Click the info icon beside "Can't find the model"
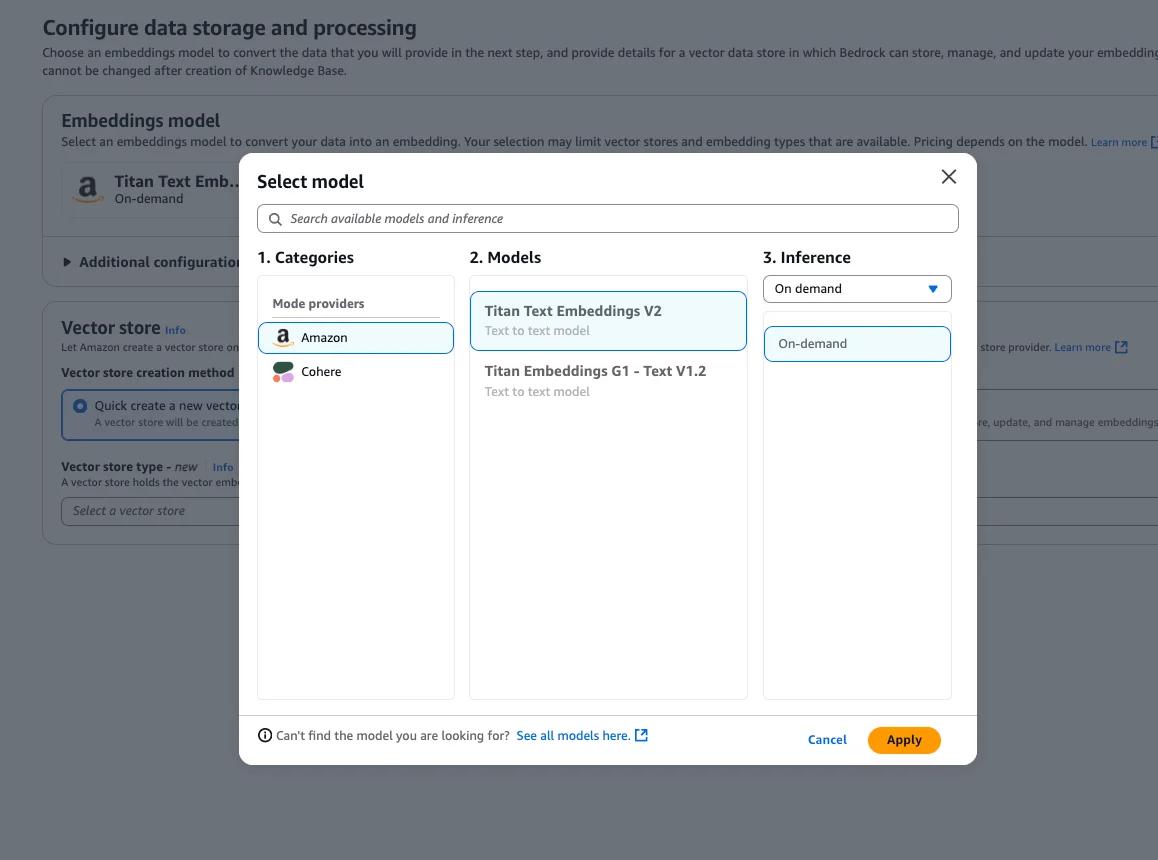Screen dimensions: 1158x860 point(265,736)
